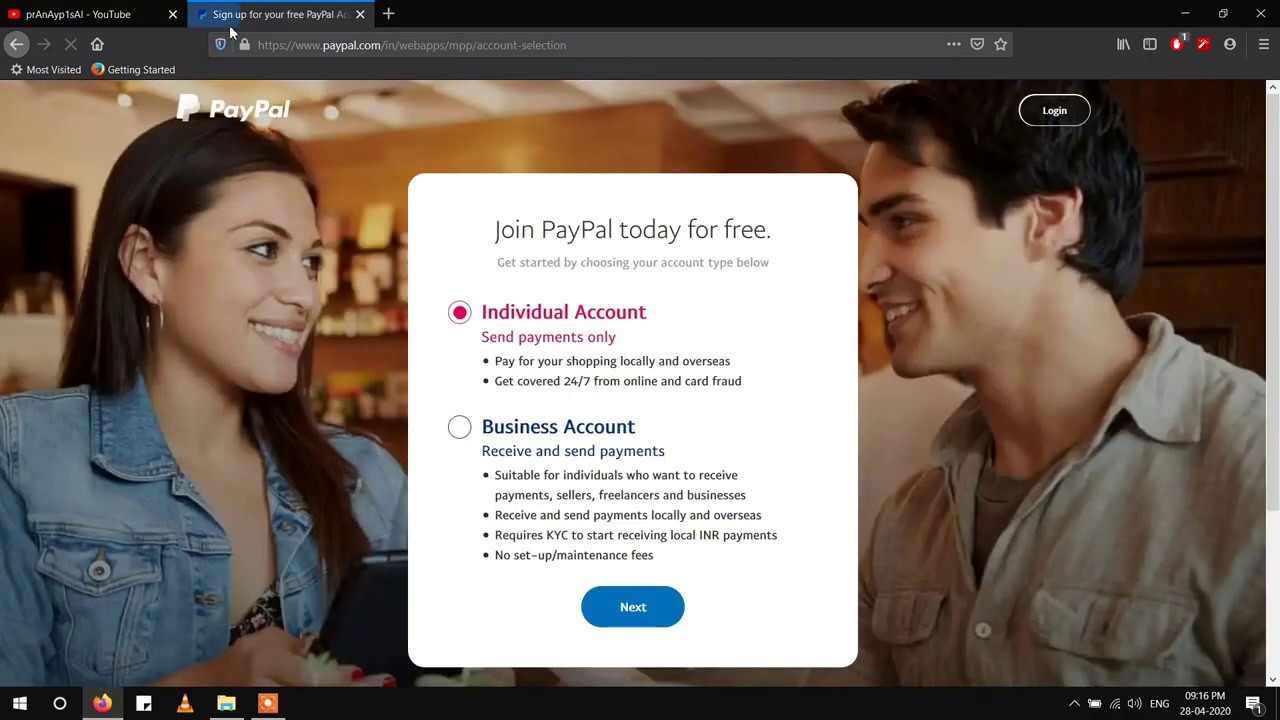The image size is (1280, 720).
Task: Change the ENG input language
Action: coord(1159,704)
